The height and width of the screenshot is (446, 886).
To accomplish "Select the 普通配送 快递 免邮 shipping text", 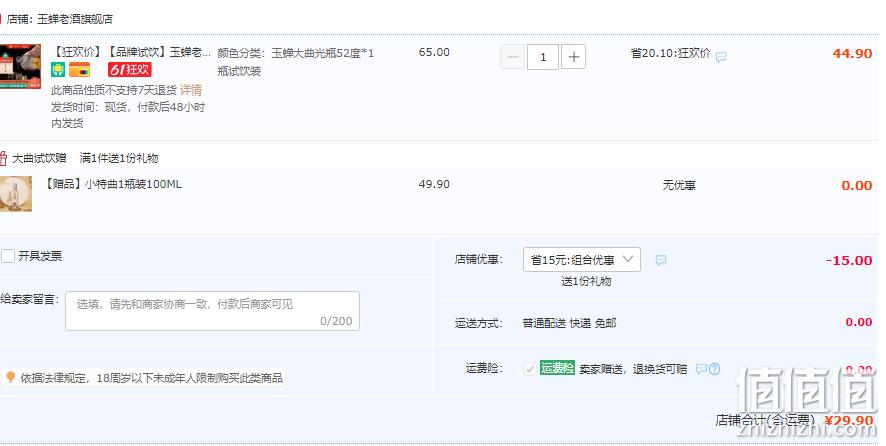I will [x=569, y=323].
